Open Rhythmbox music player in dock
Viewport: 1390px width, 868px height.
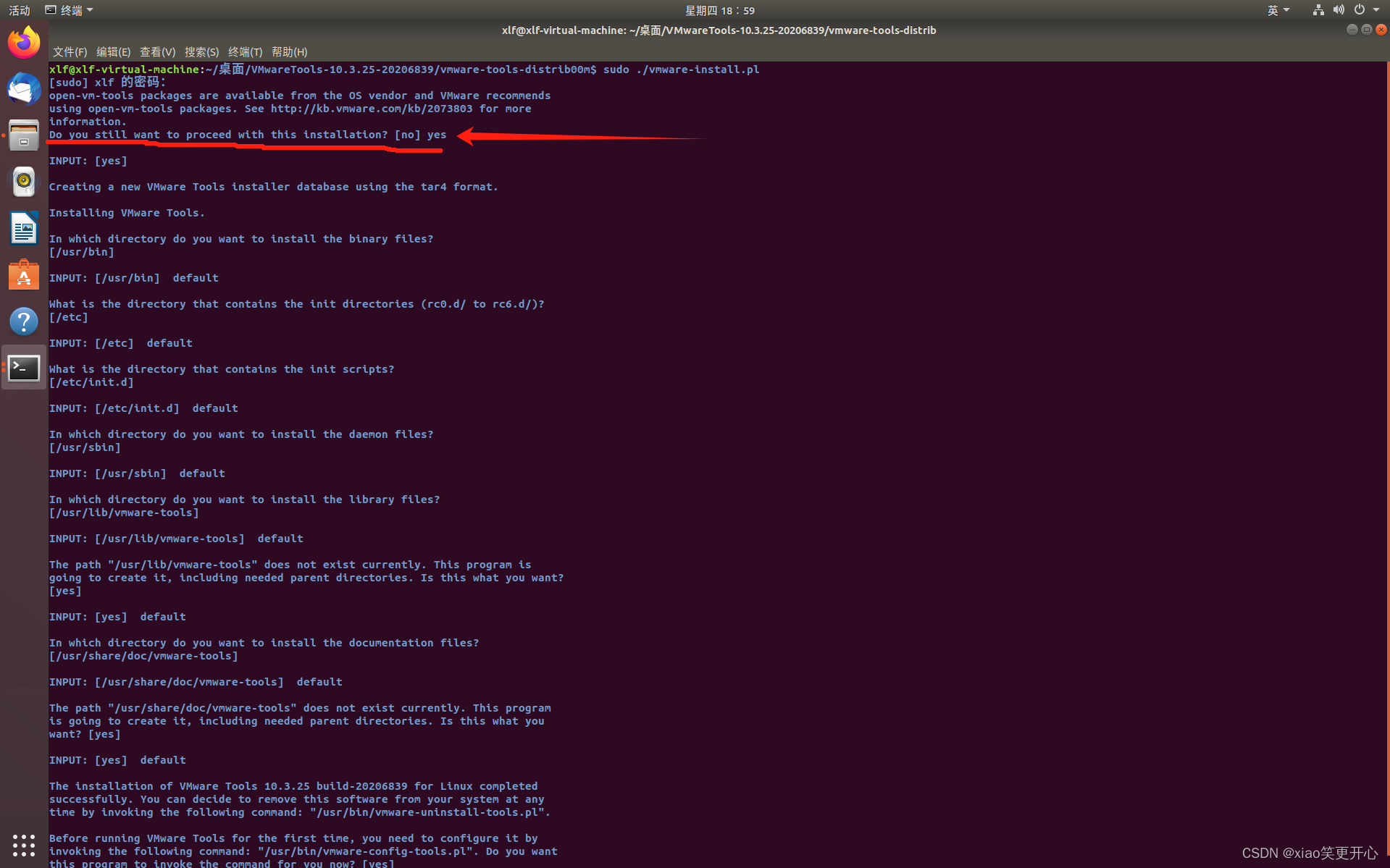(x=24, y=182)
